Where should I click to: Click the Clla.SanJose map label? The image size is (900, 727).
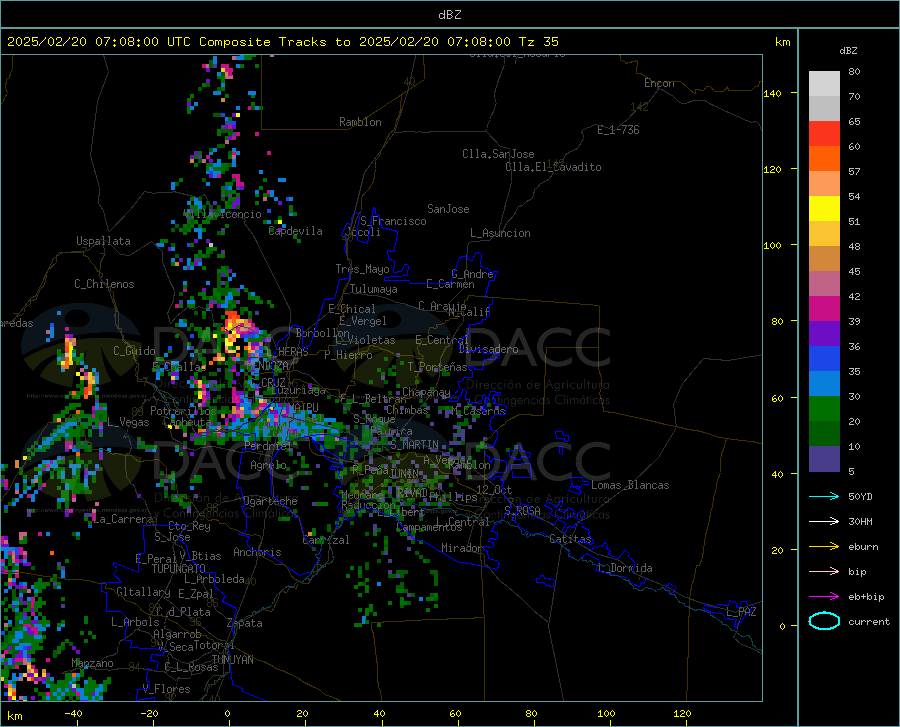(498, 154)
